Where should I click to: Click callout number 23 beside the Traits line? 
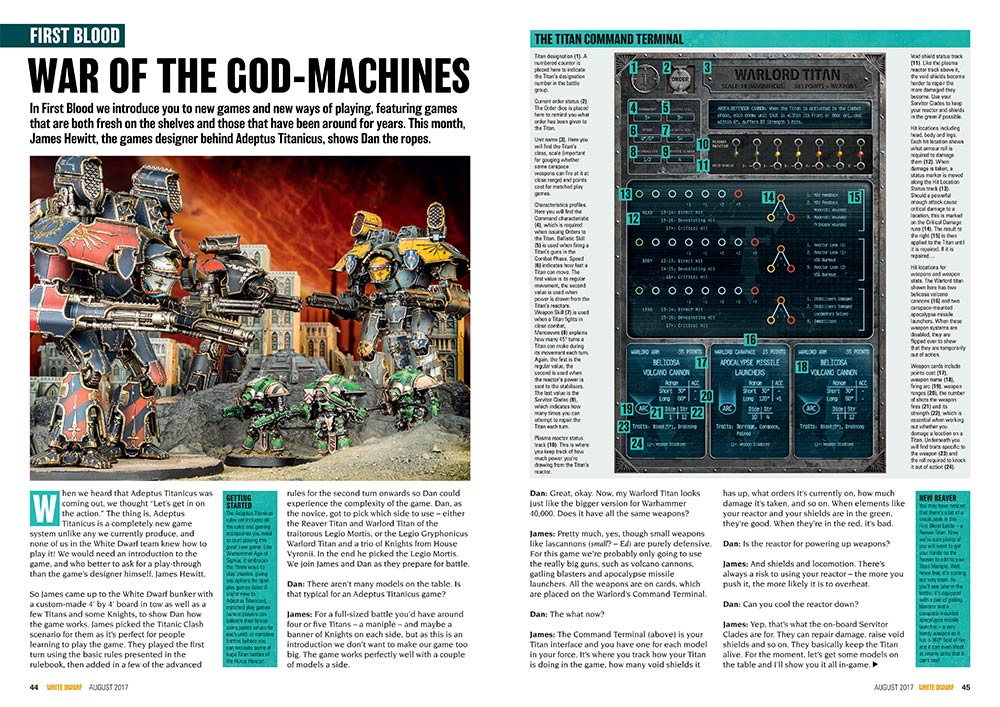[624, 426]
